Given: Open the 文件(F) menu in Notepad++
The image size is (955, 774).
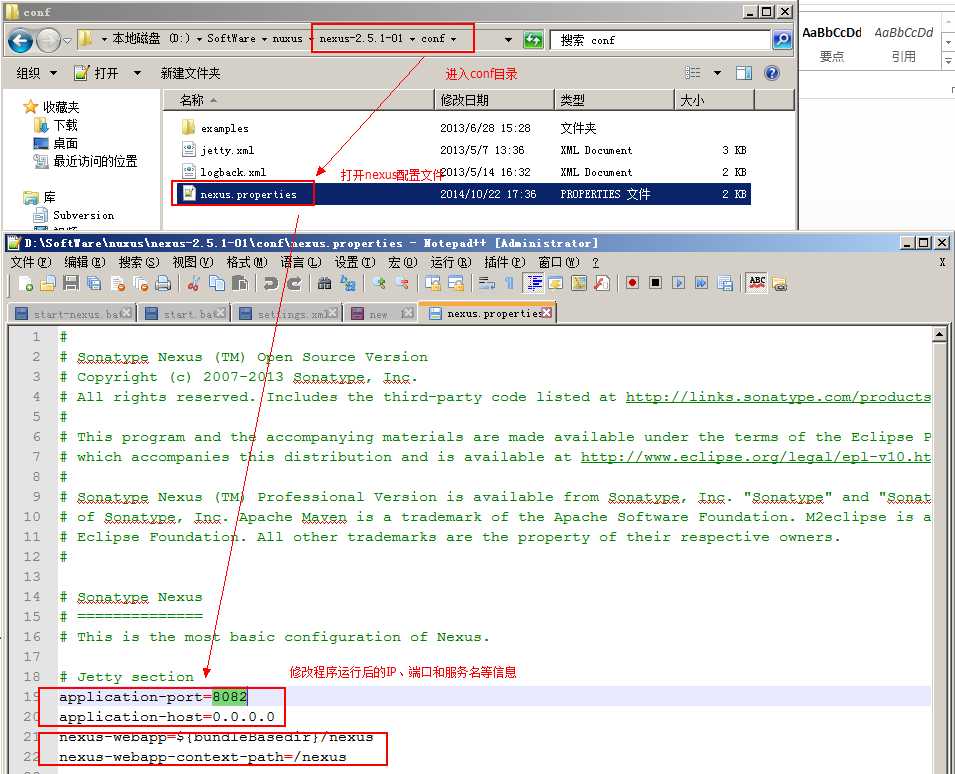Looking at the screenshot, I should click(30, 262).
